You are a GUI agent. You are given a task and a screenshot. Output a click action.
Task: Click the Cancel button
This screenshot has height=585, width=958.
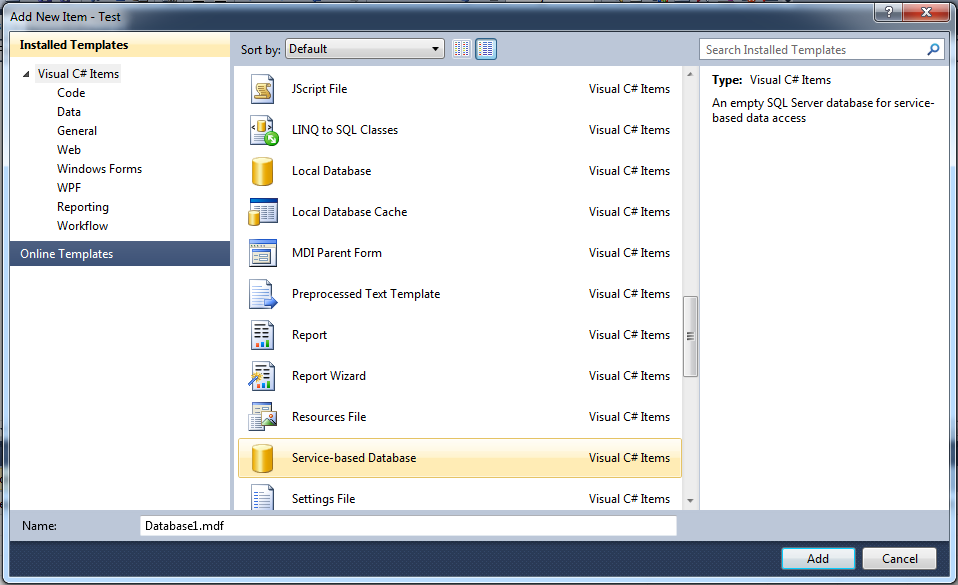[899, 559]
